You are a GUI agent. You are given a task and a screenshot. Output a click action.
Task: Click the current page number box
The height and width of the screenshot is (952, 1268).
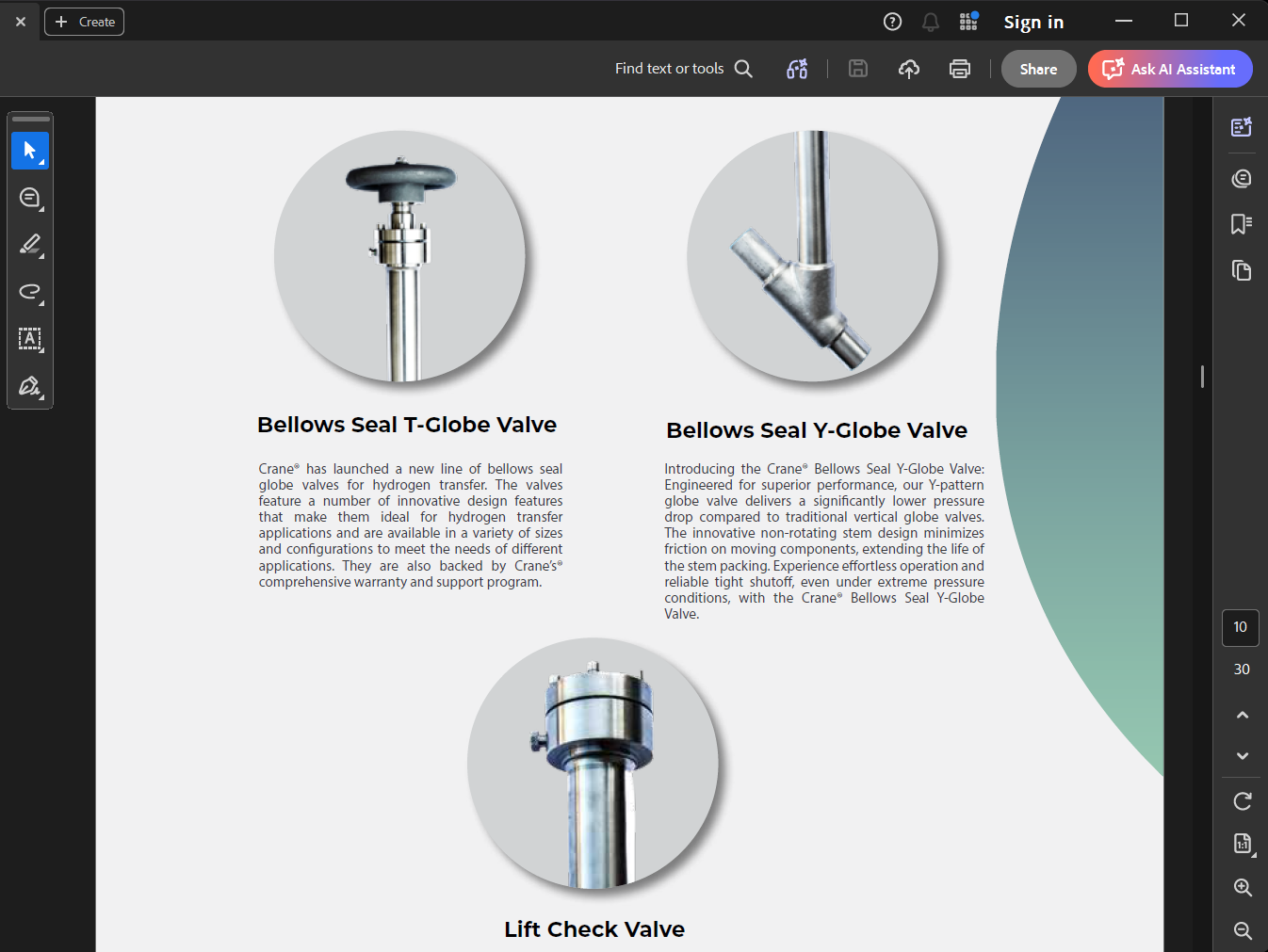point(1241,627)
